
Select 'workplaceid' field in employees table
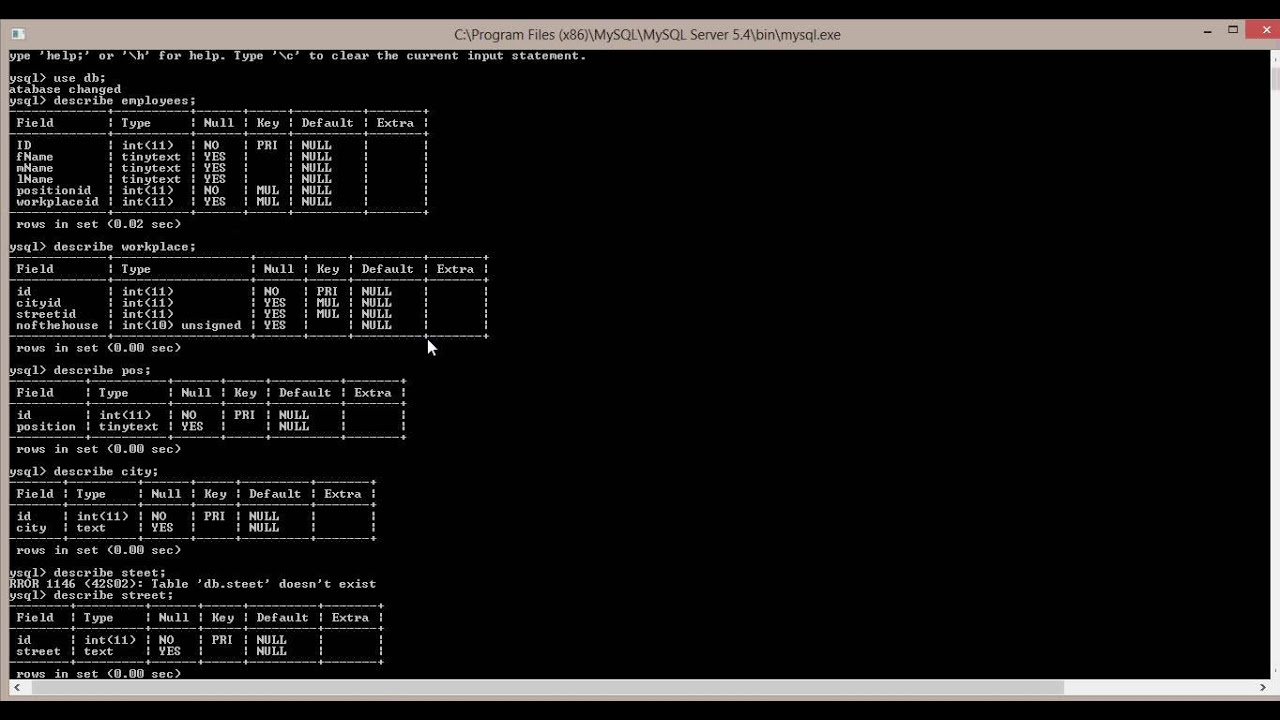point(57,202)
